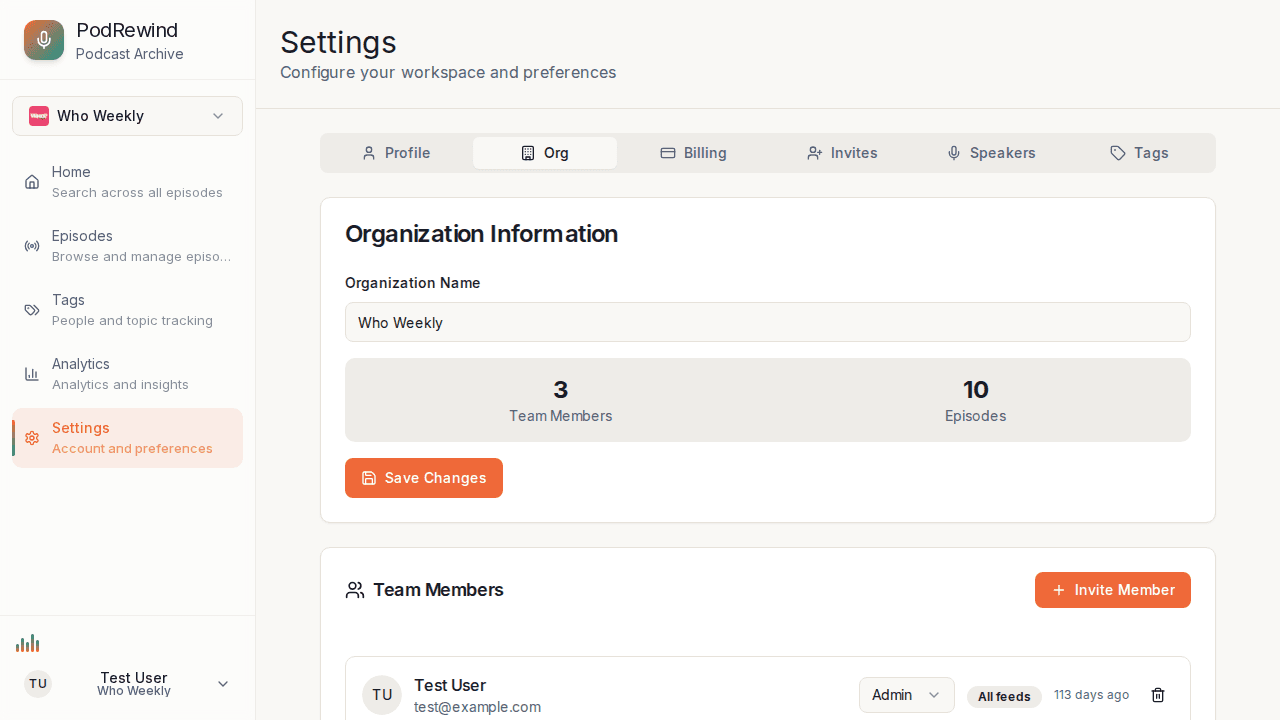The height and width of the screenshot is (720, 1280).
Task: Expand the Test User account menu
Action: click(x=223, y=683)
